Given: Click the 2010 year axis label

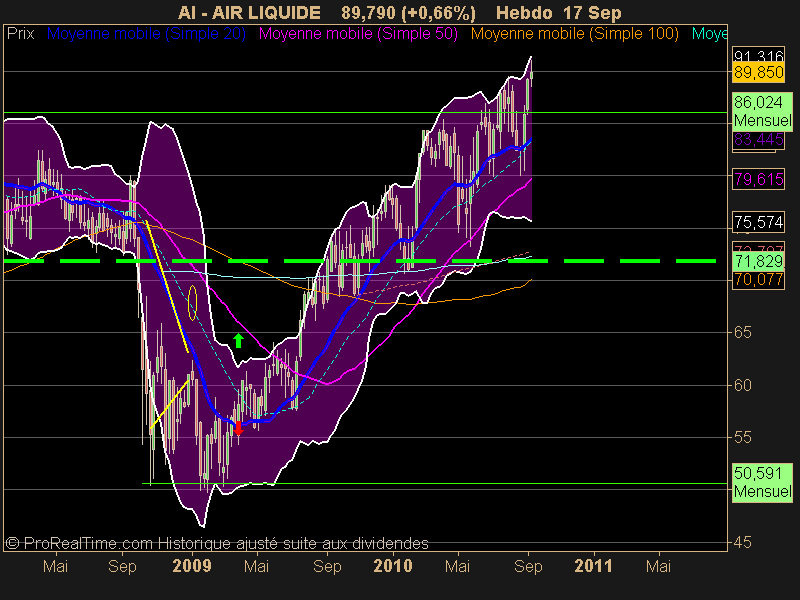Looking at the screenshot, I should pos(393,566).
